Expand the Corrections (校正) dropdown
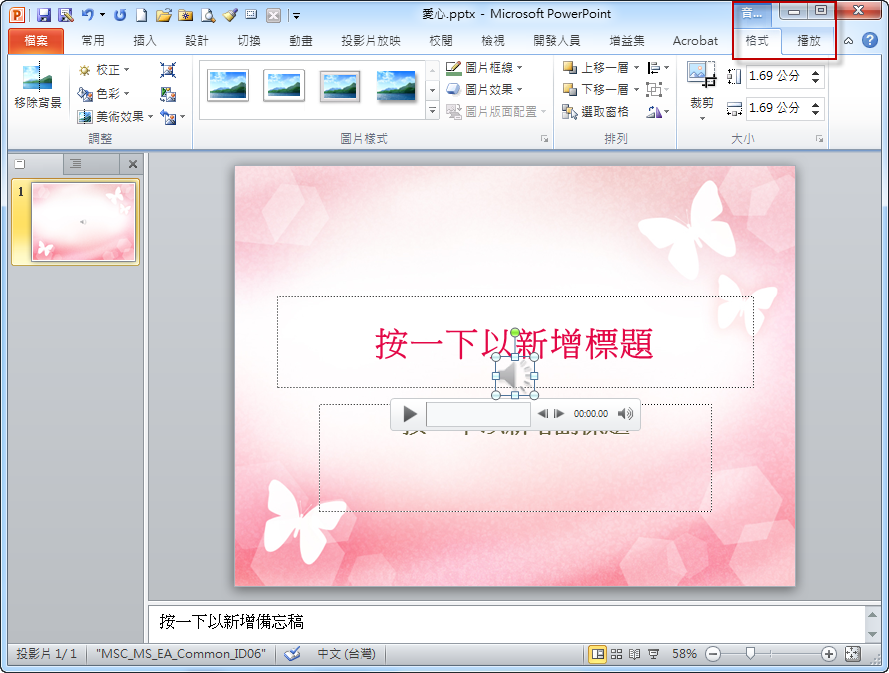This screenshot has width=889, height=673. (x=104, y=70)
